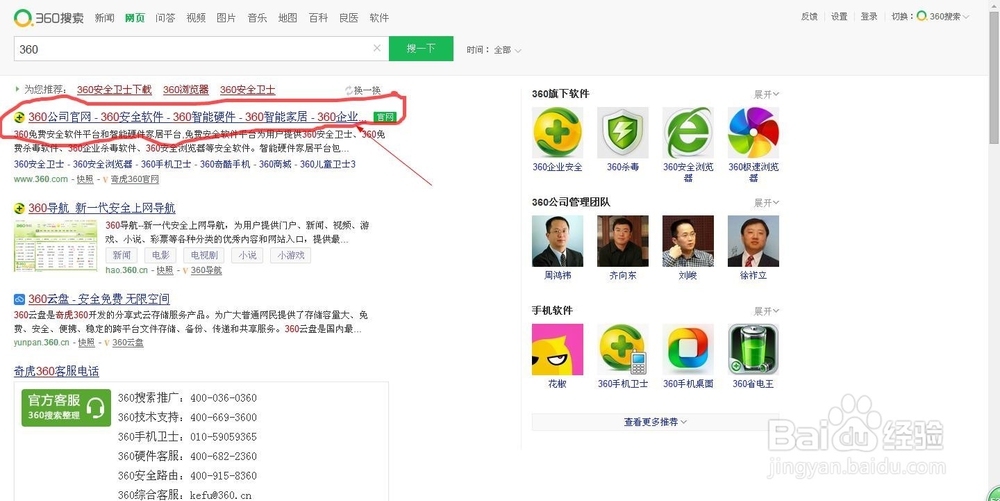Click the 小说 button under 360导航
Image resolution: width=1000 pixels, height=501 pixels.
click(x=247, y=255)
